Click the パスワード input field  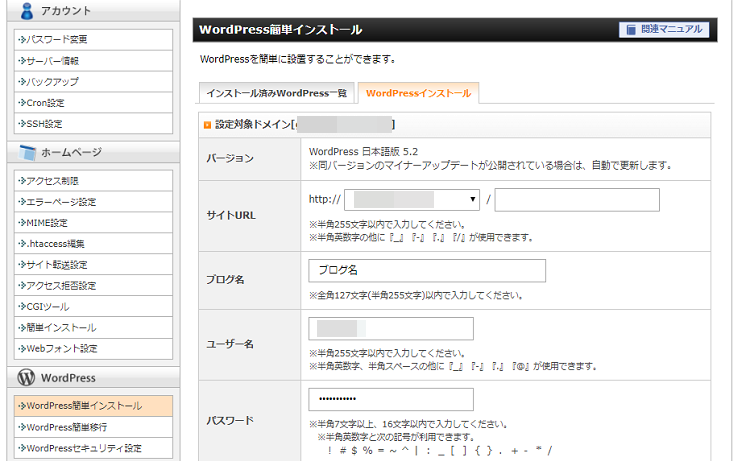coord(391,399)
